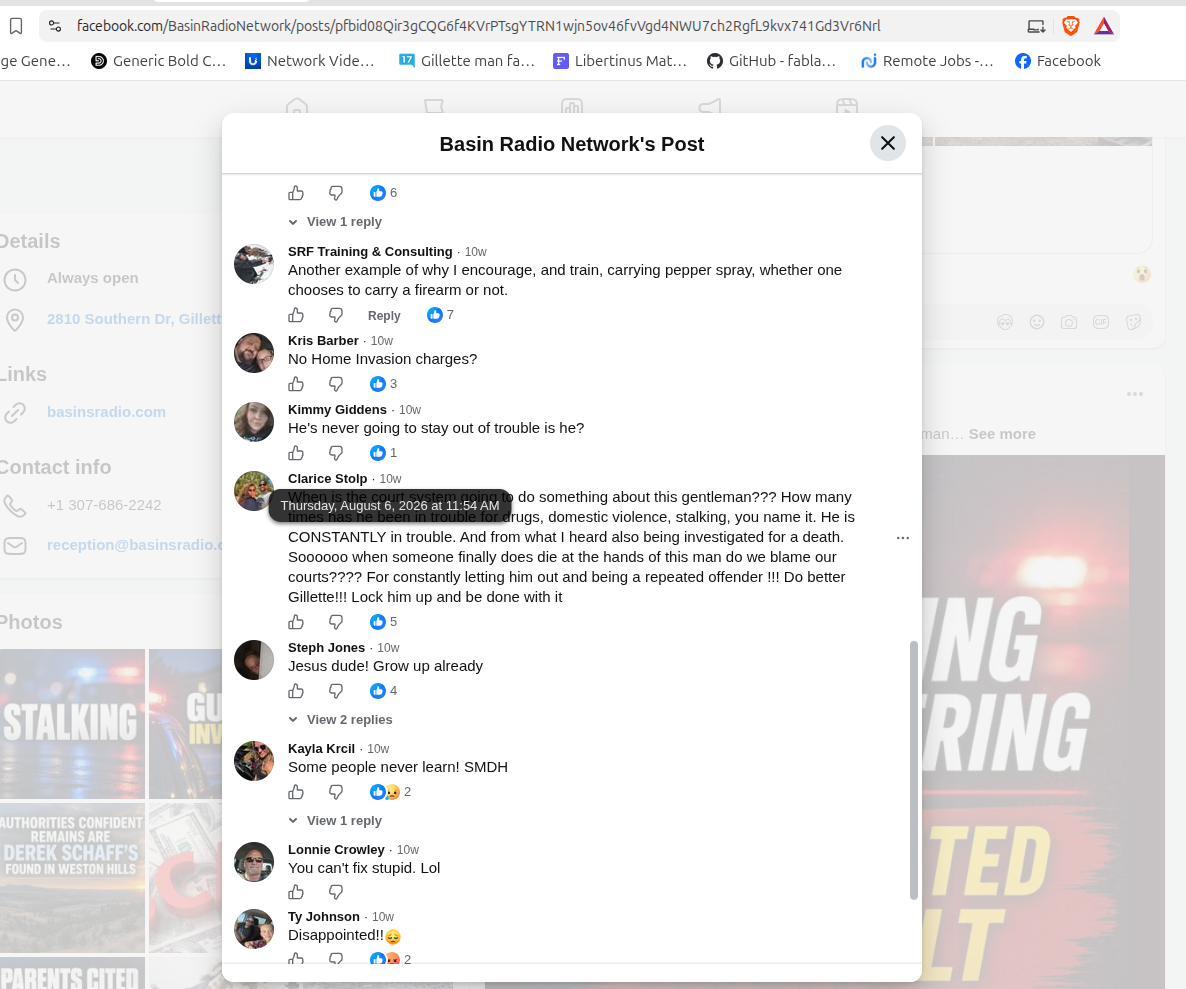The image size is (1186, 989).
Task: Close the Basin Radio Network's Post dialog
Action: click(x=888, y=143)
